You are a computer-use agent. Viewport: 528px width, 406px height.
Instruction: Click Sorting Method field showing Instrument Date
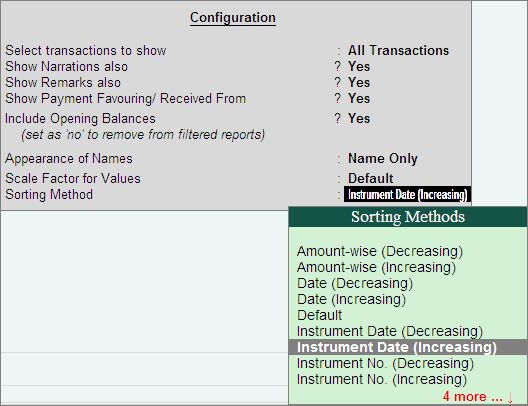point(407,195)
